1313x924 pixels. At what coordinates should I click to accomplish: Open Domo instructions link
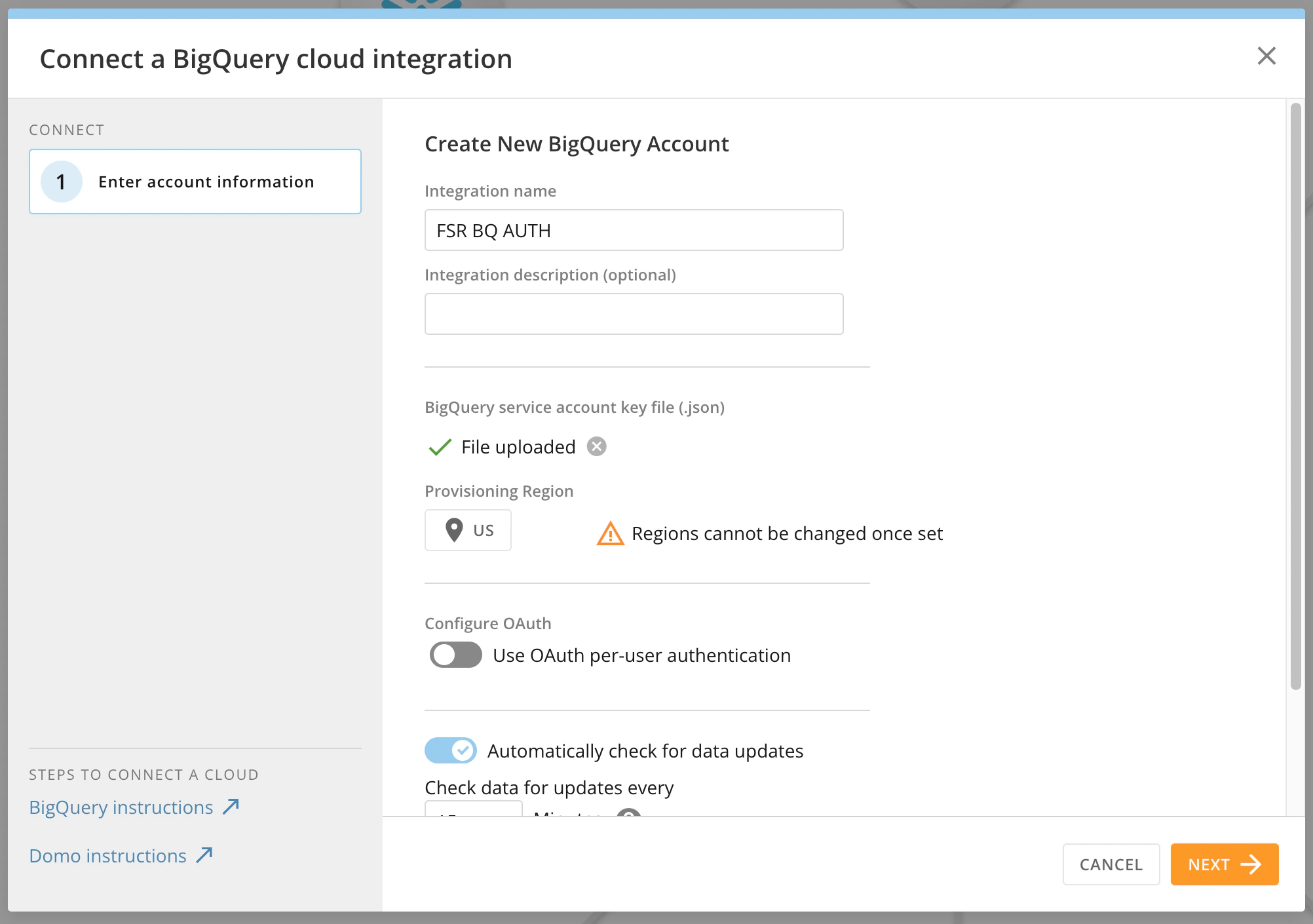121,855
